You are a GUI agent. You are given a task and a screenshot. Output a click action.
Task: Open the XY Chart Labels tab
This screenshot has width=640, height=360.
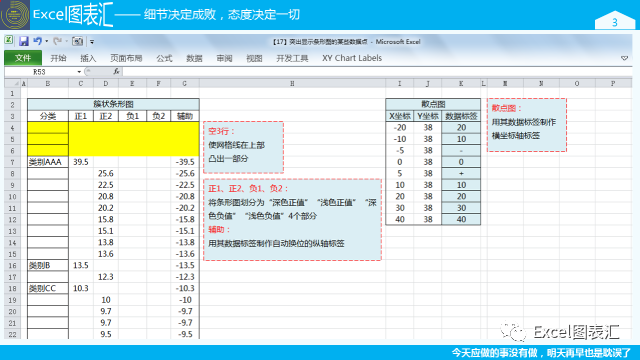click(352, 58)
